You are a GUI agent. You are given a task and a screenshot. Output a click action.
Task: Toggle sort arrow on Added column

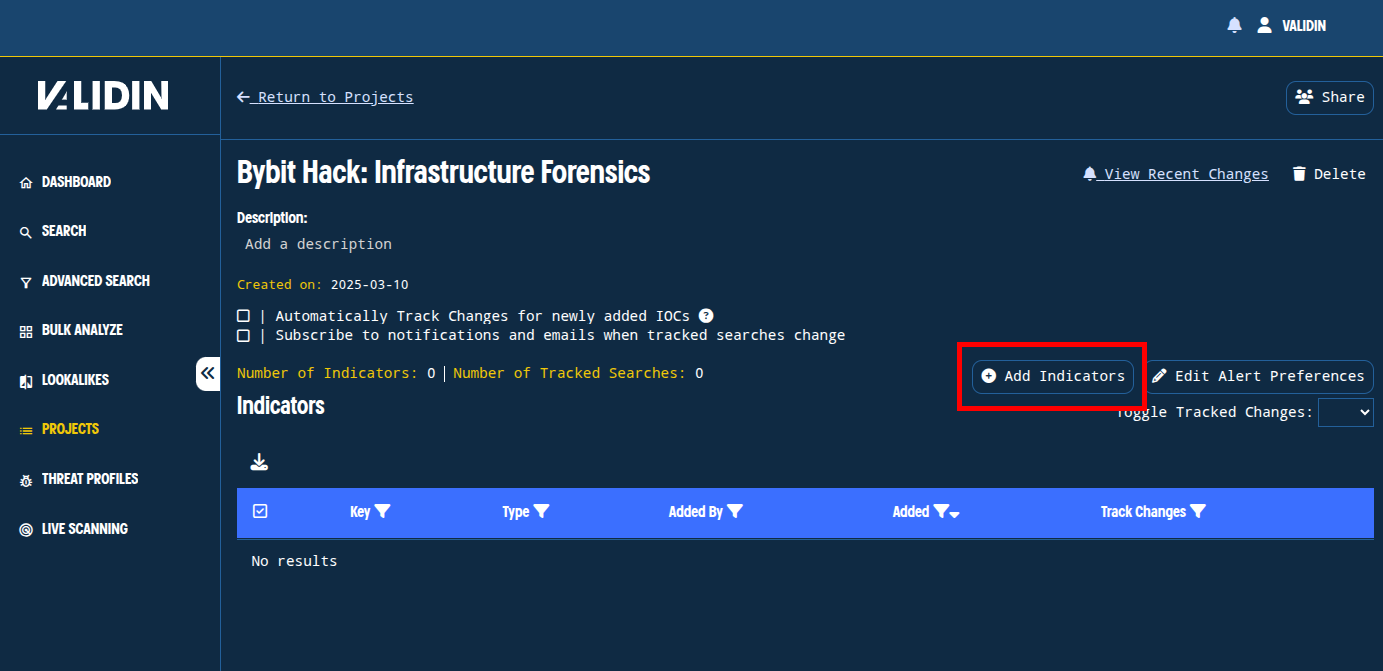point(955,514)
